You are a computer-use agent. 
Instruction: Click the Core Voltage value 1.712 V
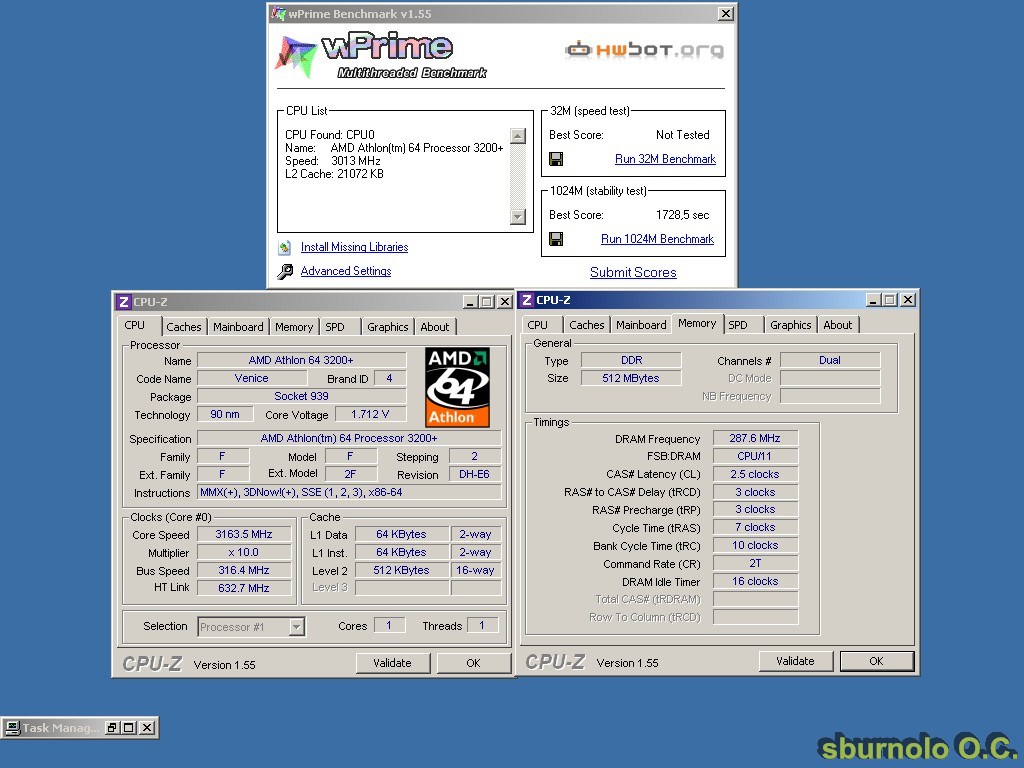click(370, 414)
